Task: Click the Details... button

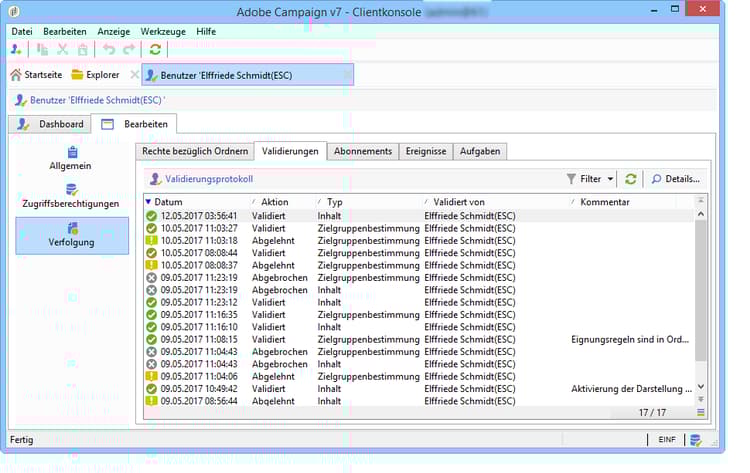Action: [x=676, y=179]
